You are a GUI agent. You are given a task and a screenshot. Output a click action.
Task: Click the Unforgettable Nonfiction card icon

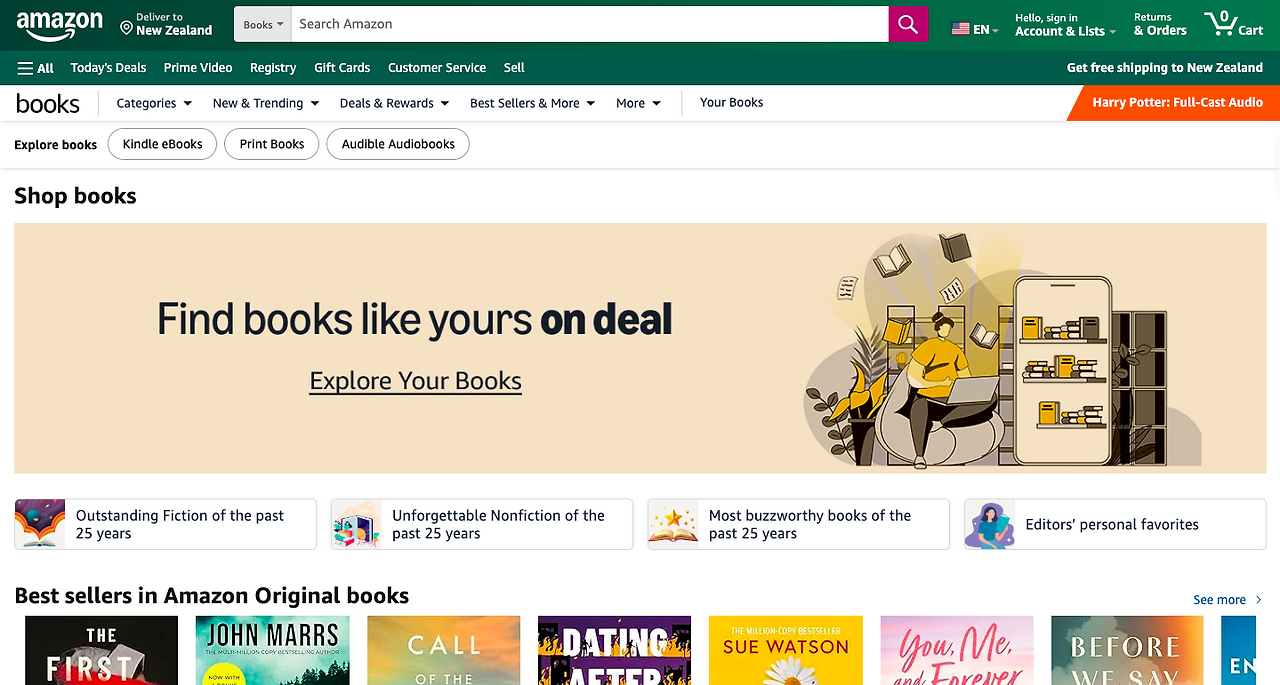(357, 524)
